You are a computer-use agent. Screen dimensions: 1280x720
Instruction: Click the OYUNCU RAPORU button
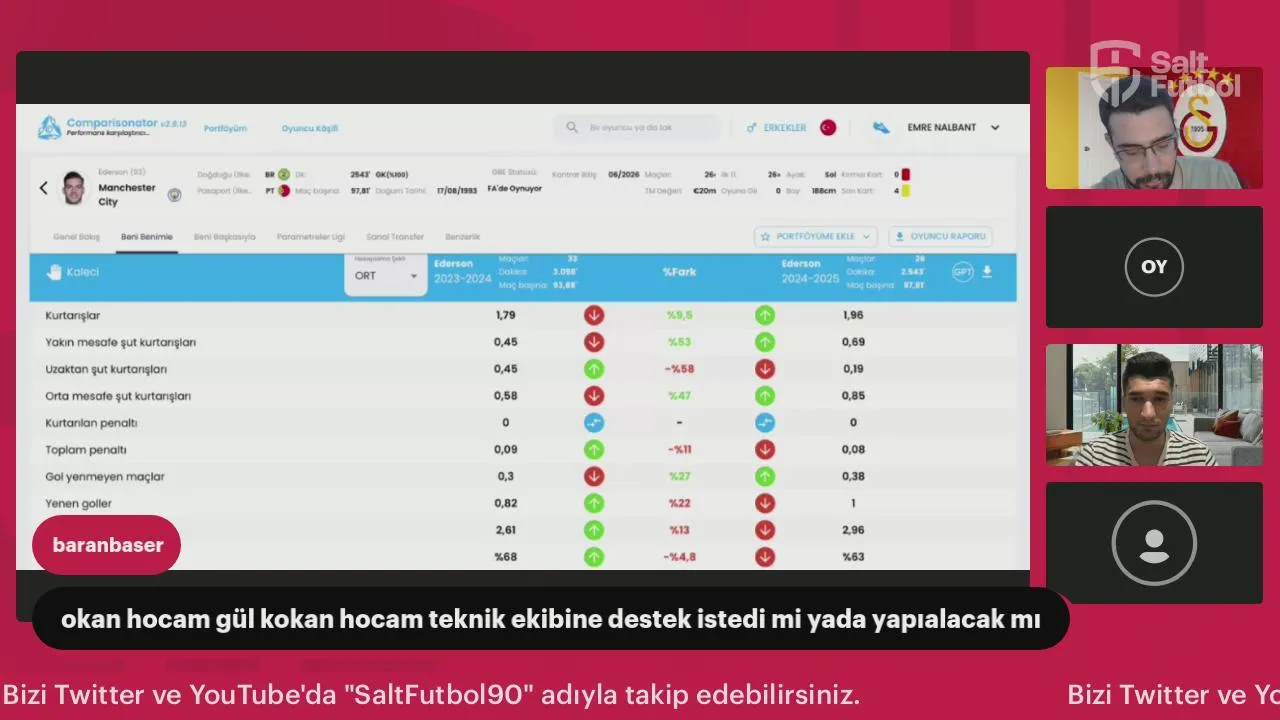940,237
